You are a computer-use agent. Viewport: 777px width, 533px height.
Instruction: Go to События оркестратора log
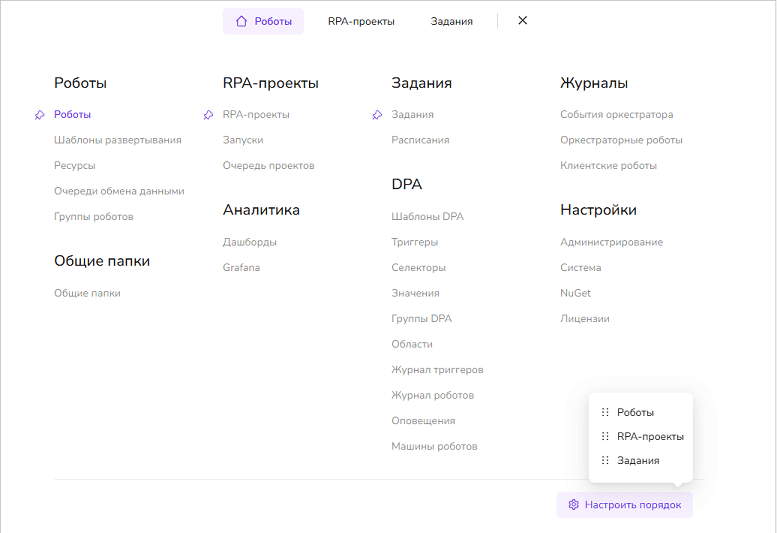tap(616, 115)
